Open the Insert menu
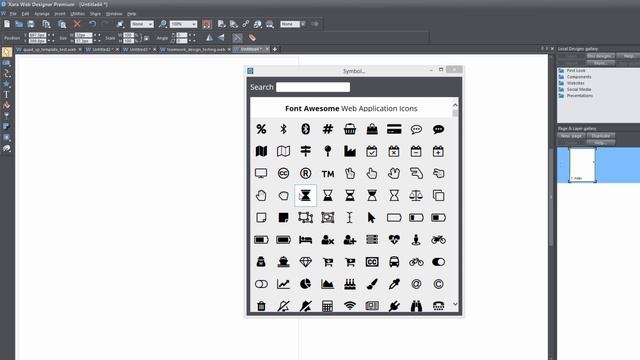The width and height of the screenshot is (640, 360). [x=60, y=13]
